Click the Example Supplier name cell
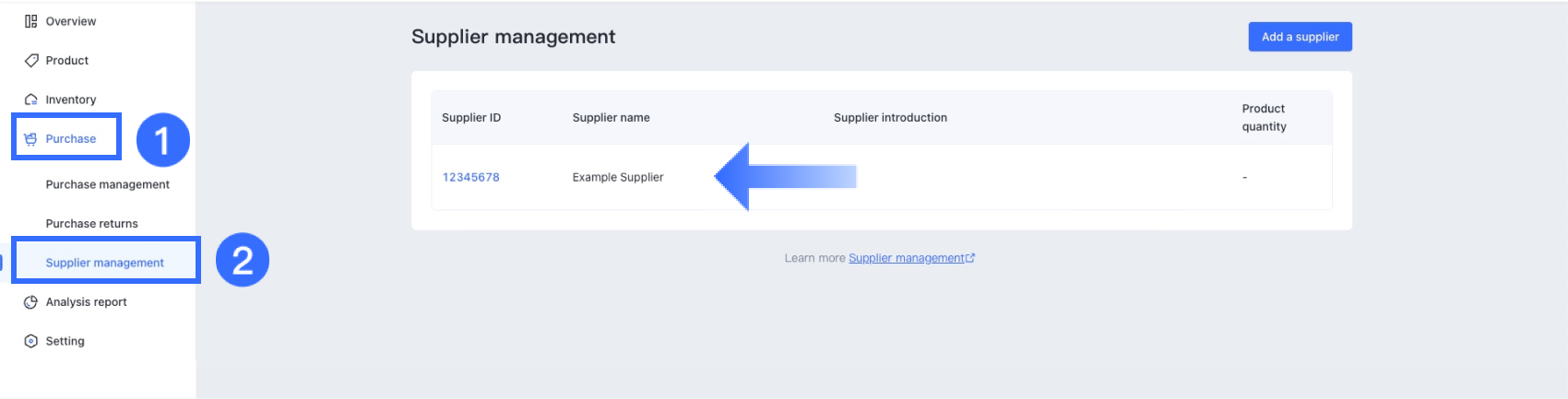 [617, 177]
